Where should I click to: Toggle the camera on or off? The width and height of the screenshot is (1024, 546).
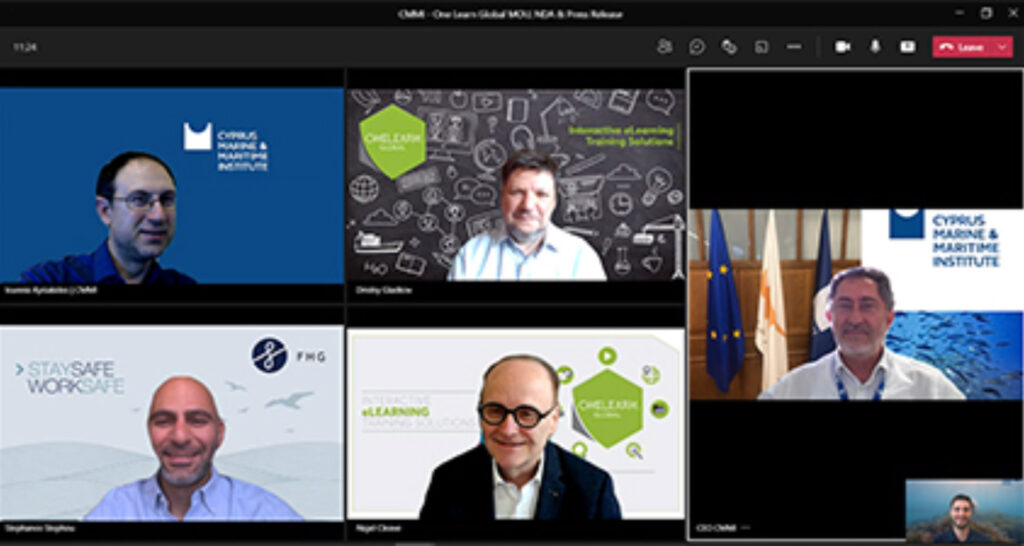point(842,46)
